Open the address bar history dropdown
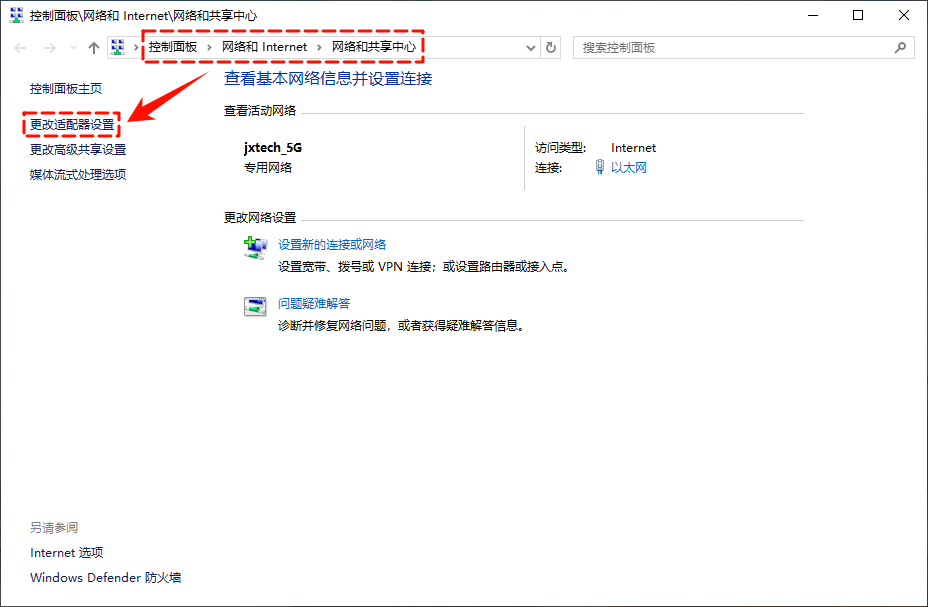This screenshot has width=928, height=607. (530, 47)
